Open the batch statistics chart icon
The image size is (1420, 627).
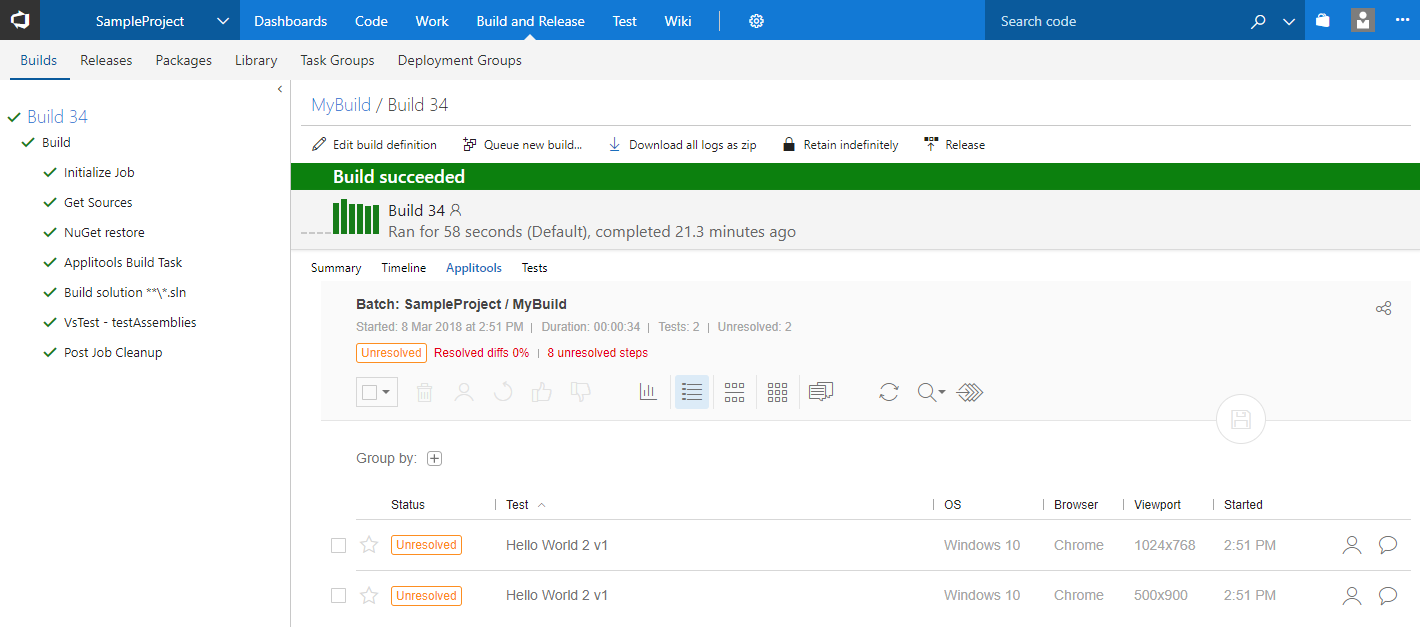pyautogui.click(x=648, y=392)
